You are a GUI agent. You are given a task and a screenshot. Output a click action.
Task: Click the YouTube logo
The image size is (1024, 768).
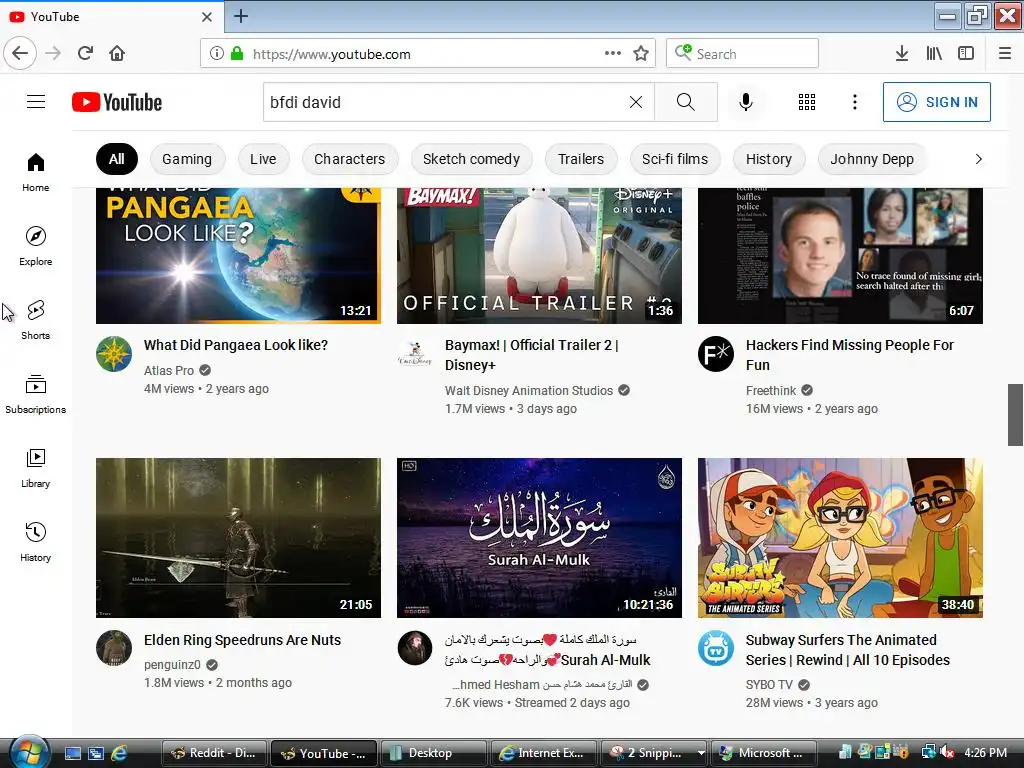(x=117, y=102)
